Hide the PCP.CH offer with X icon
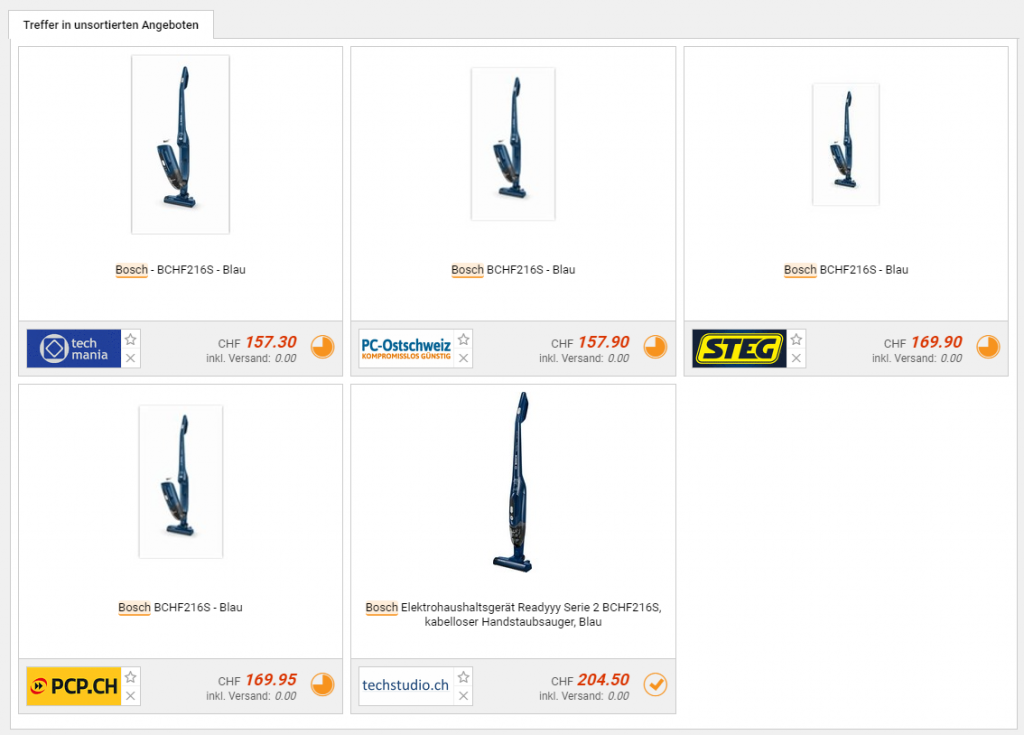The image size is (1024, 735). (131, 696)
